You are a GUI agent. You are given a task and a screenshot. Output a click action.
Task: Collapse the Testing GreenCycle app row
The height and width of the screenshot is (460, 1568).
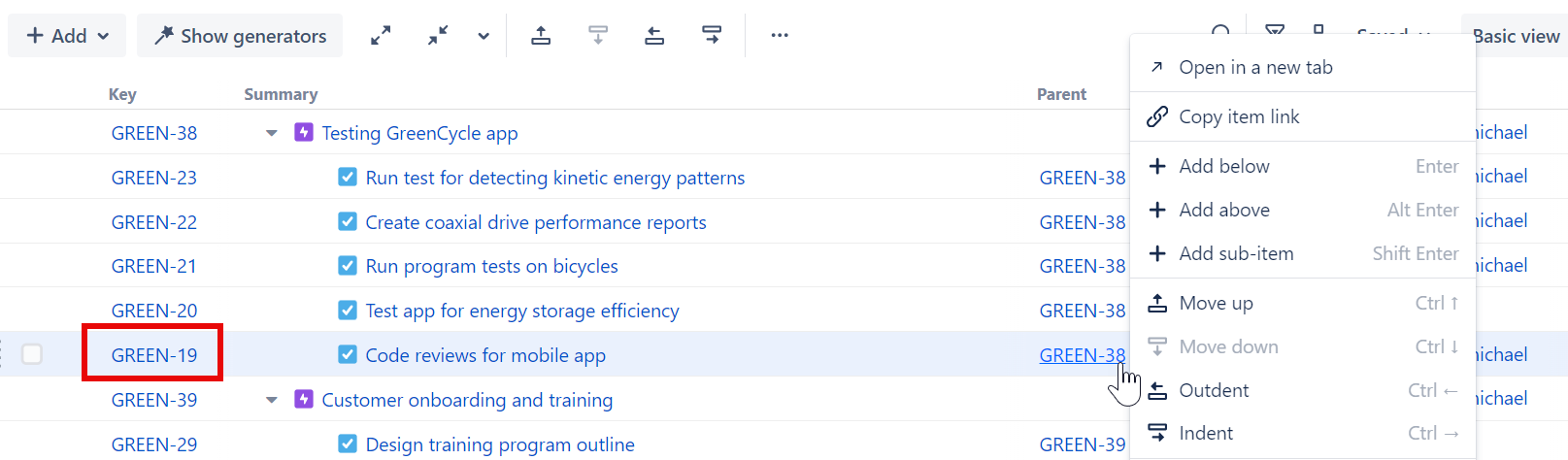click(272, 133)
